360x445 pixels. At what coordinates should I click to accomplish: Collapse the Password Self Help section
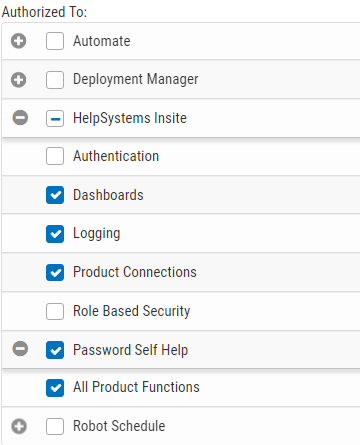(x=20, y=349)
